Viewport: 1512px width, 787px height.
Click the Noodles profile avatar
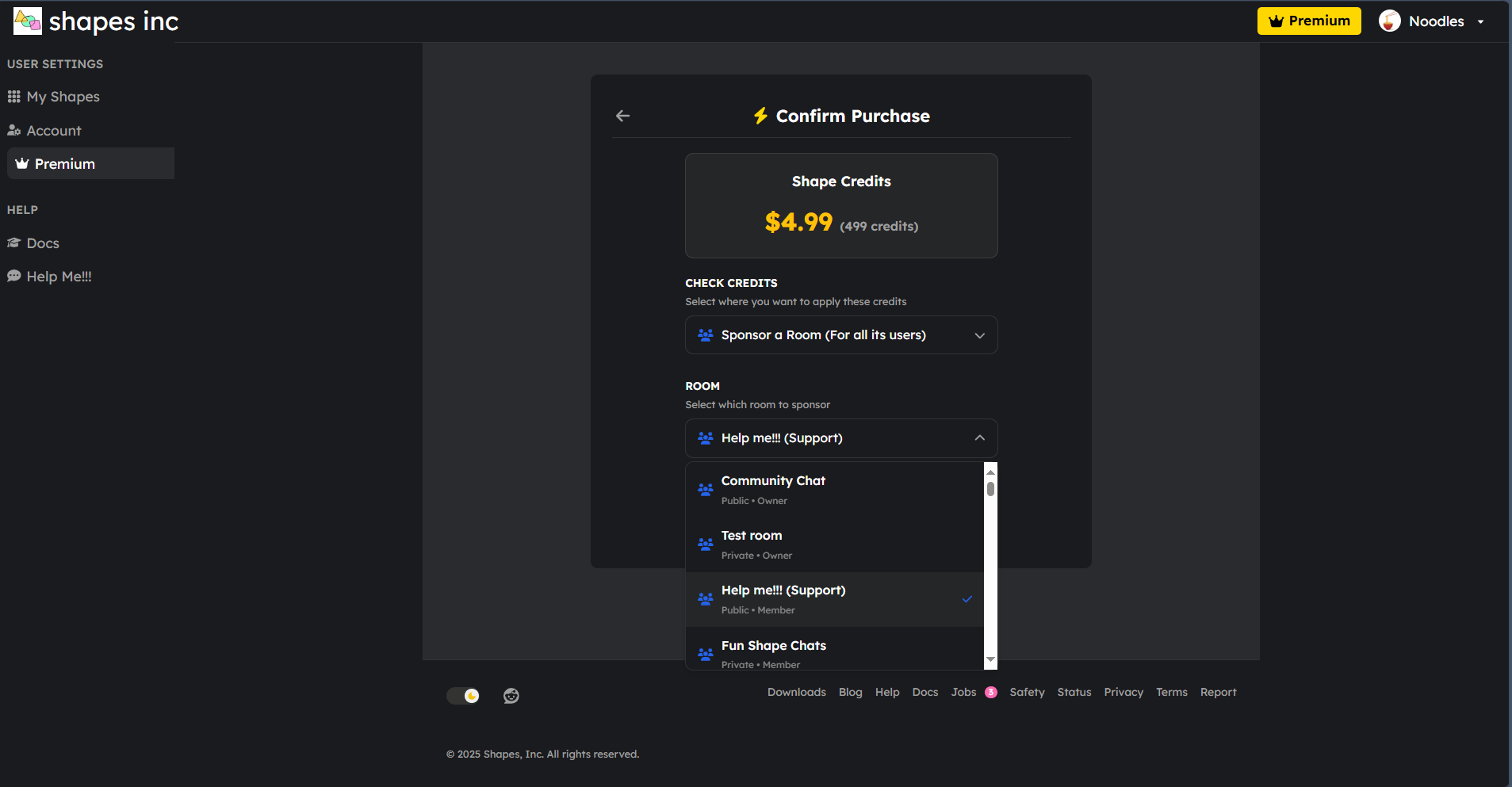tap(1389, 21)
